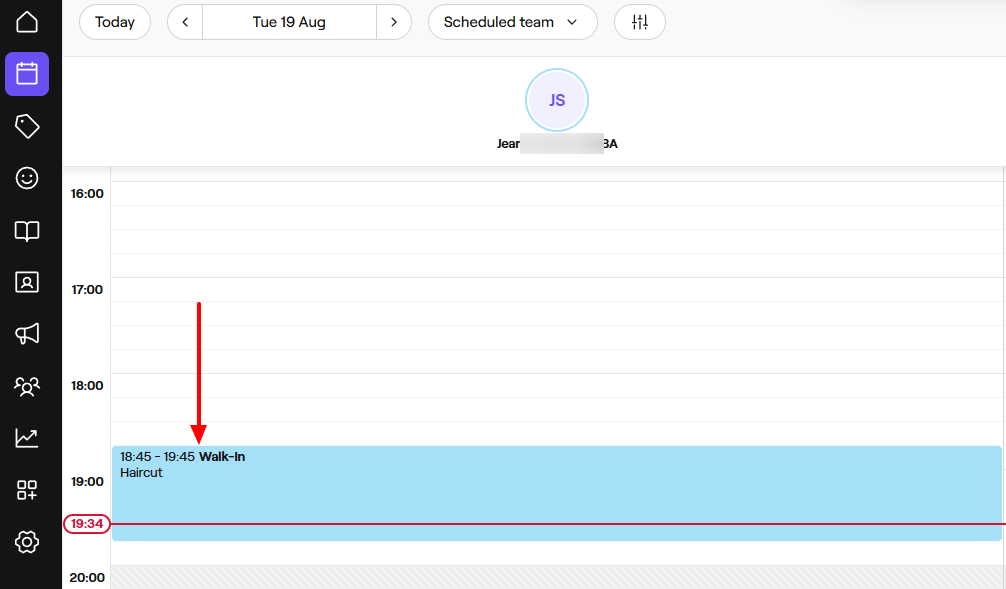Open the Catalog book icon
1006x589 pixels.
pos(27,231)
